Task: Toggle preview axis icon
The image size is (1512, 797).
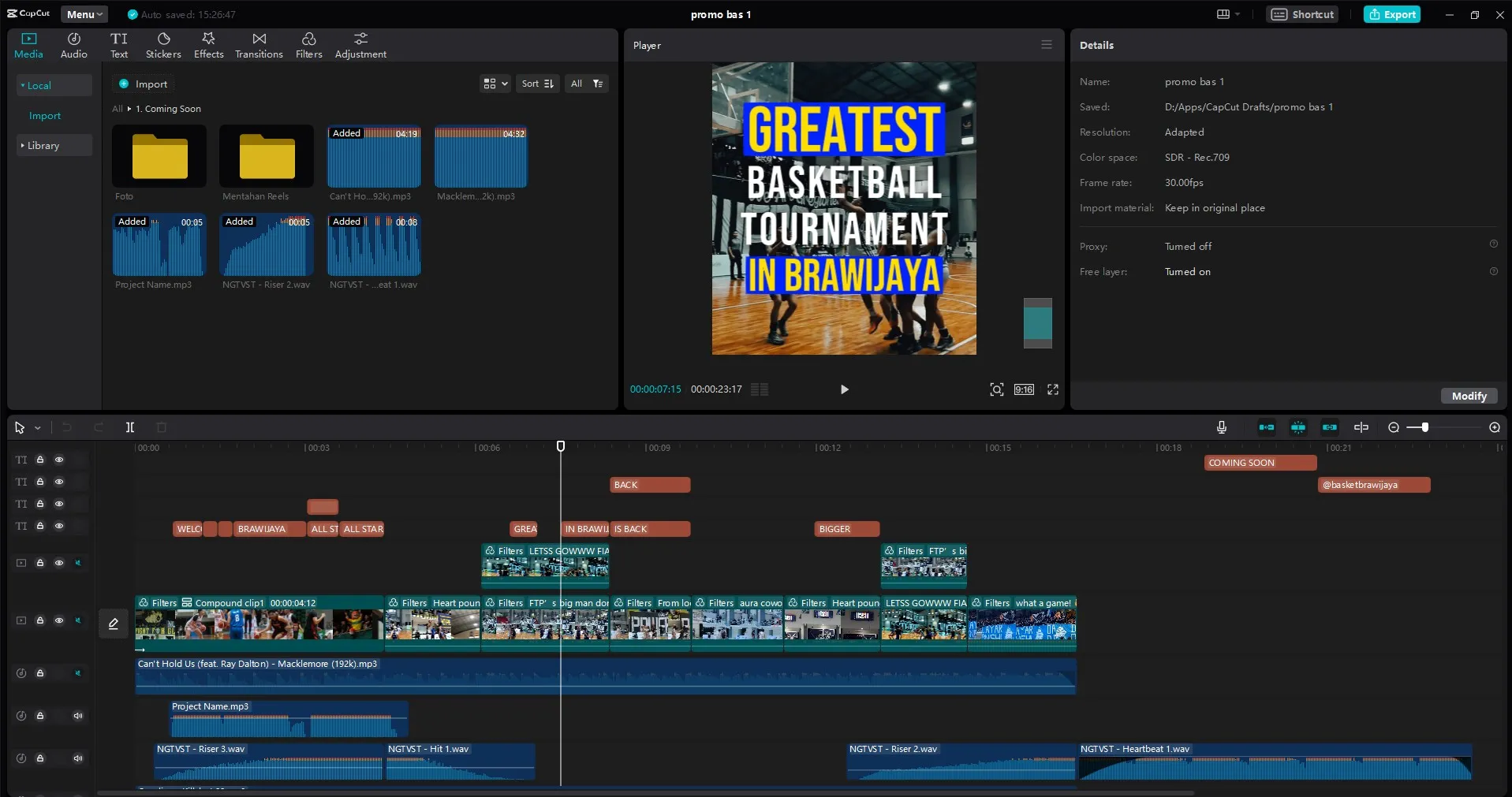Action: point(1361,427)
